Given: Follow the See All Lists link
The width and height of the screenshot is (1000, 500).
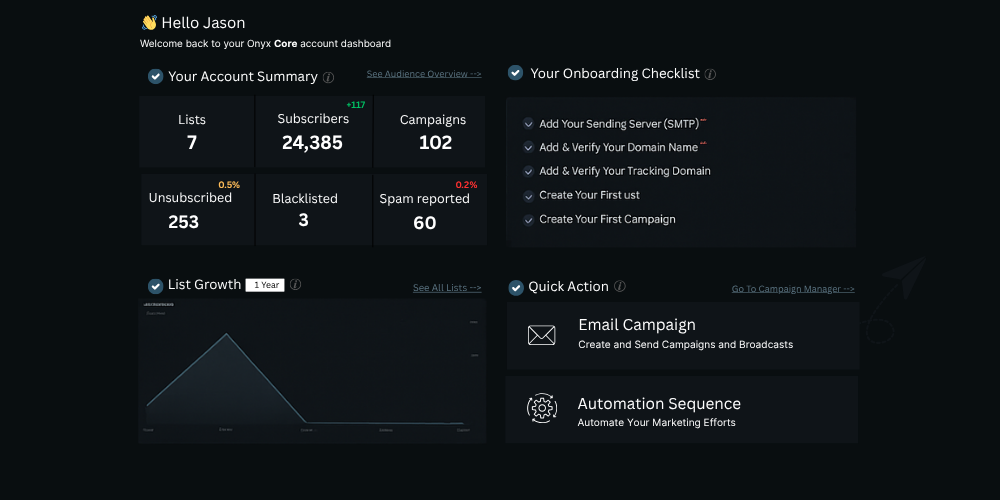Looking at the screenshot, I should 447,288.
